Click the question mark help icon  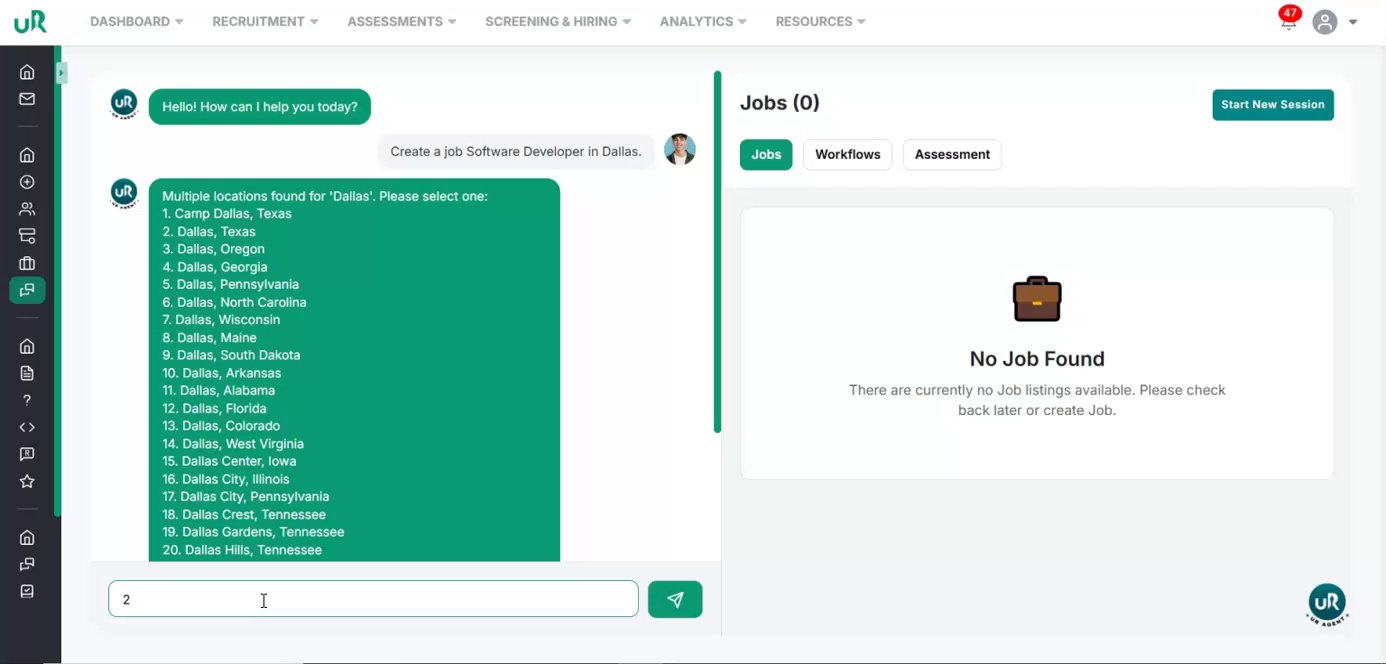tap(27, 400)
